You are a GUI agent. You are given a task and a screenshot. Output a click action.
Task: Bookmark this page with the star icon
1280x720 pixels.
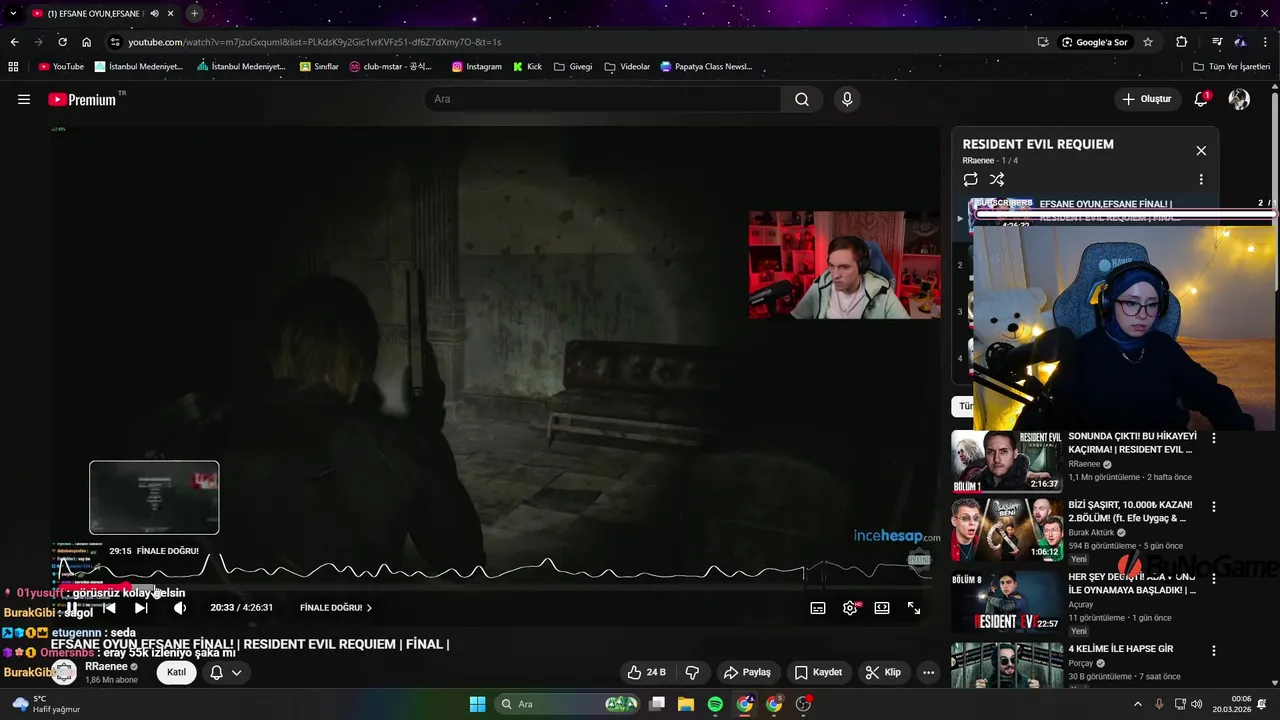pos(1148,42)
